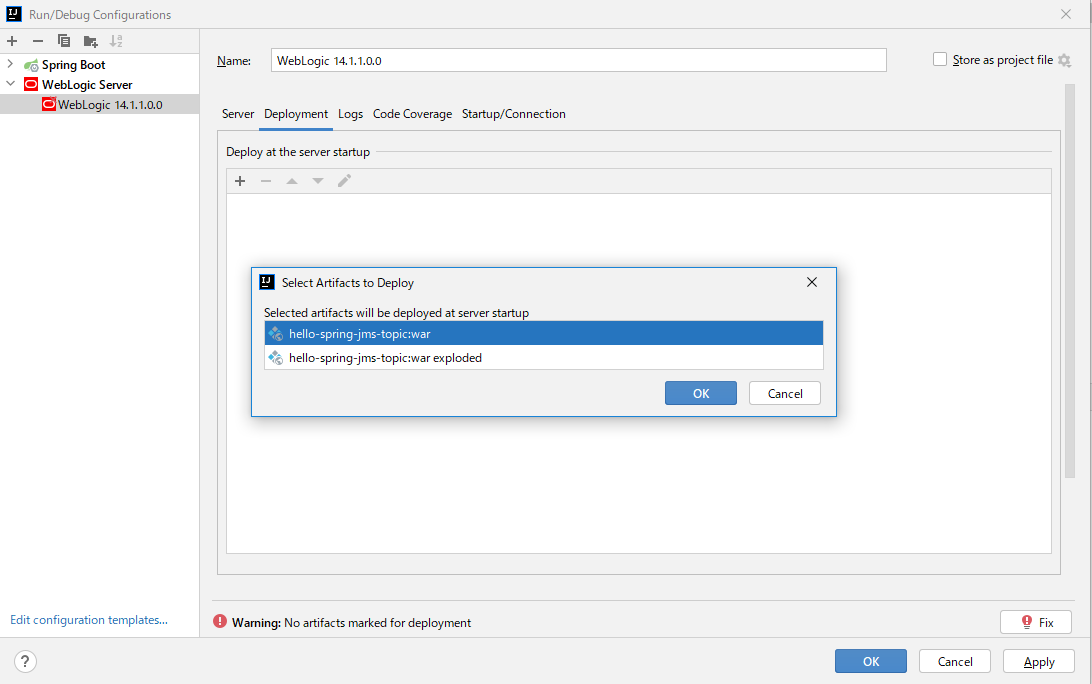Apply the configuration changes
Image resolution: width=1092 pixels, height=684 pixels.
(x=1039, y=661)
